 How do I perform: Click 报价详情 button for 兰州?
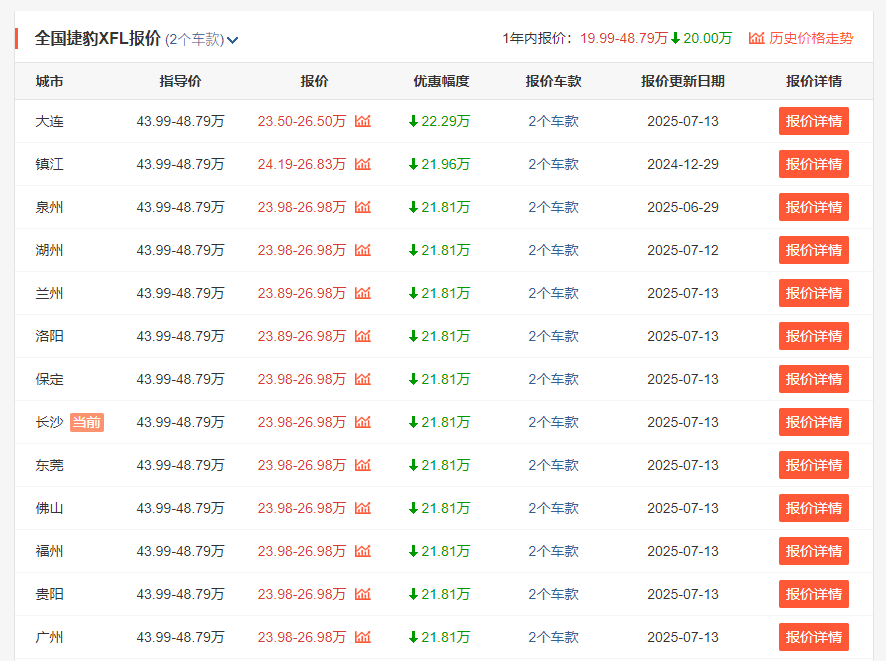pos(814,293)
